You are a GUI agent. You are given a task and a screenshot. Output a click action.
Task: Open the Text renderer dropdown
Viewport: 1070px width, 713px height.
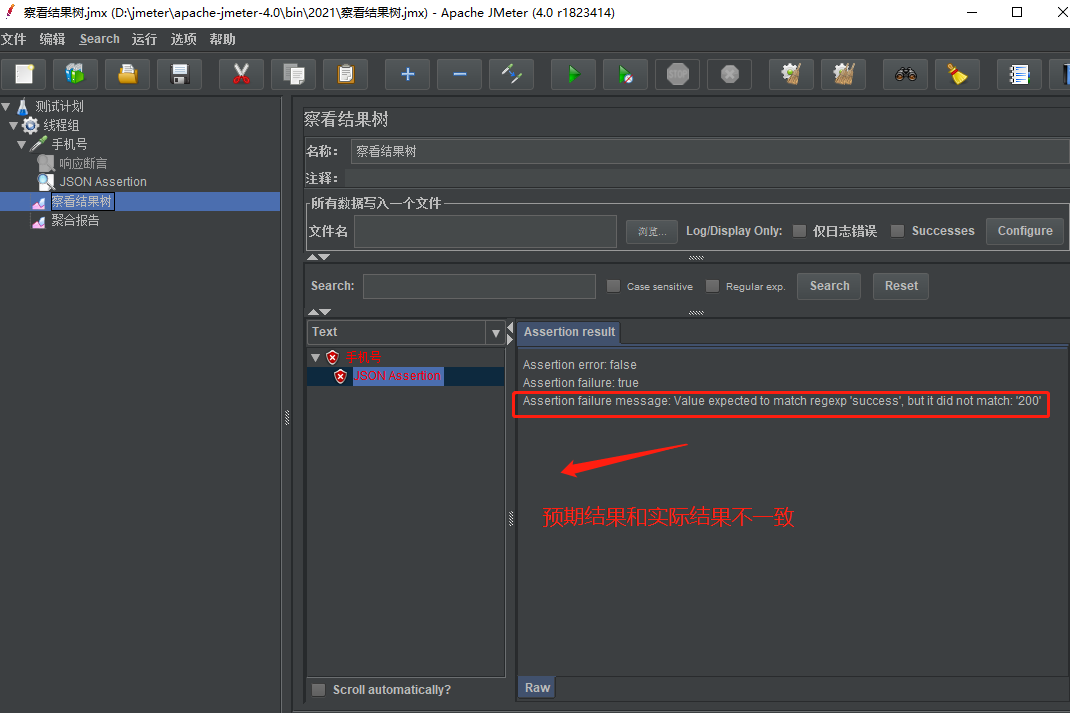pyautogui.click(x=496, y=333)
